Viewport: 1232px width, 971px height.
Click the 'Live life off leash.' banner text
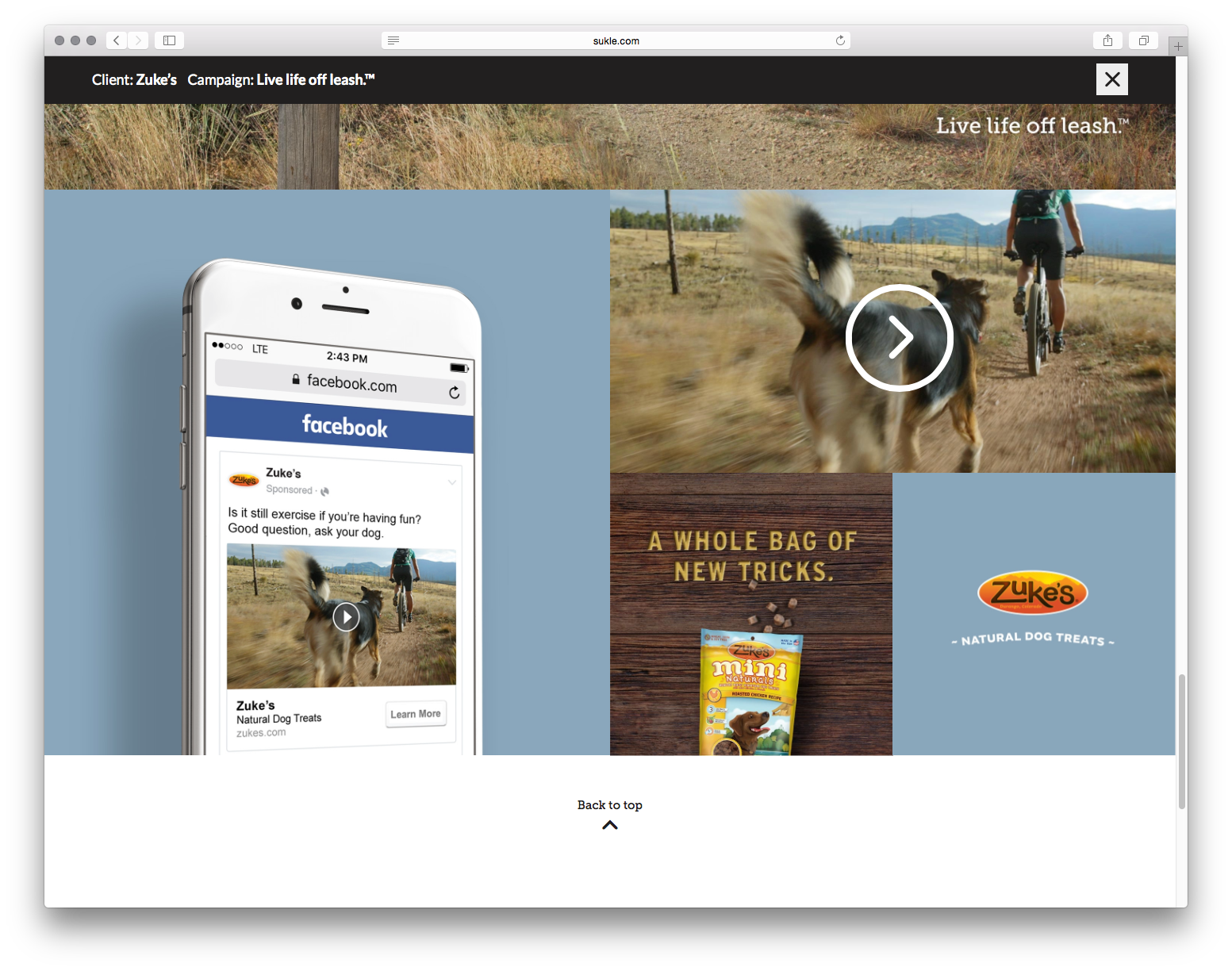(1032, 125)
